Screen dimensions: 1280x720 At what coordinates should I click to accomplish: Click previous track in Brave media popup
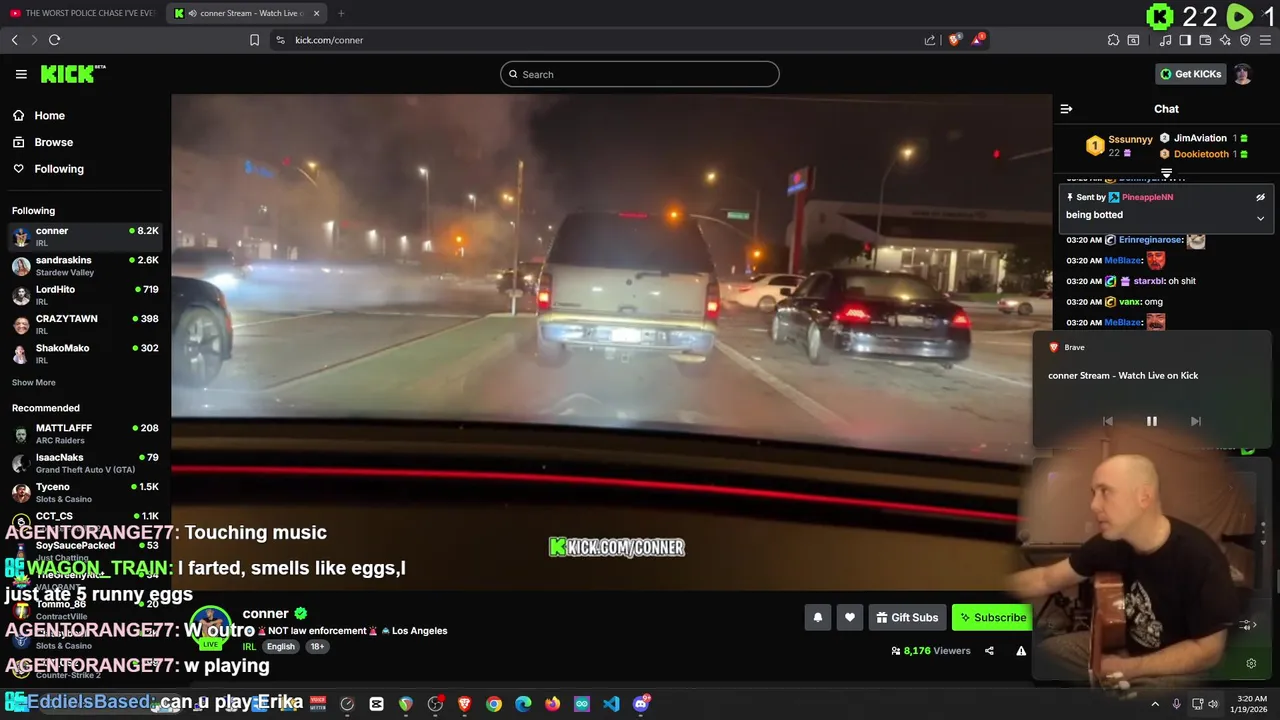[1107, 421]
